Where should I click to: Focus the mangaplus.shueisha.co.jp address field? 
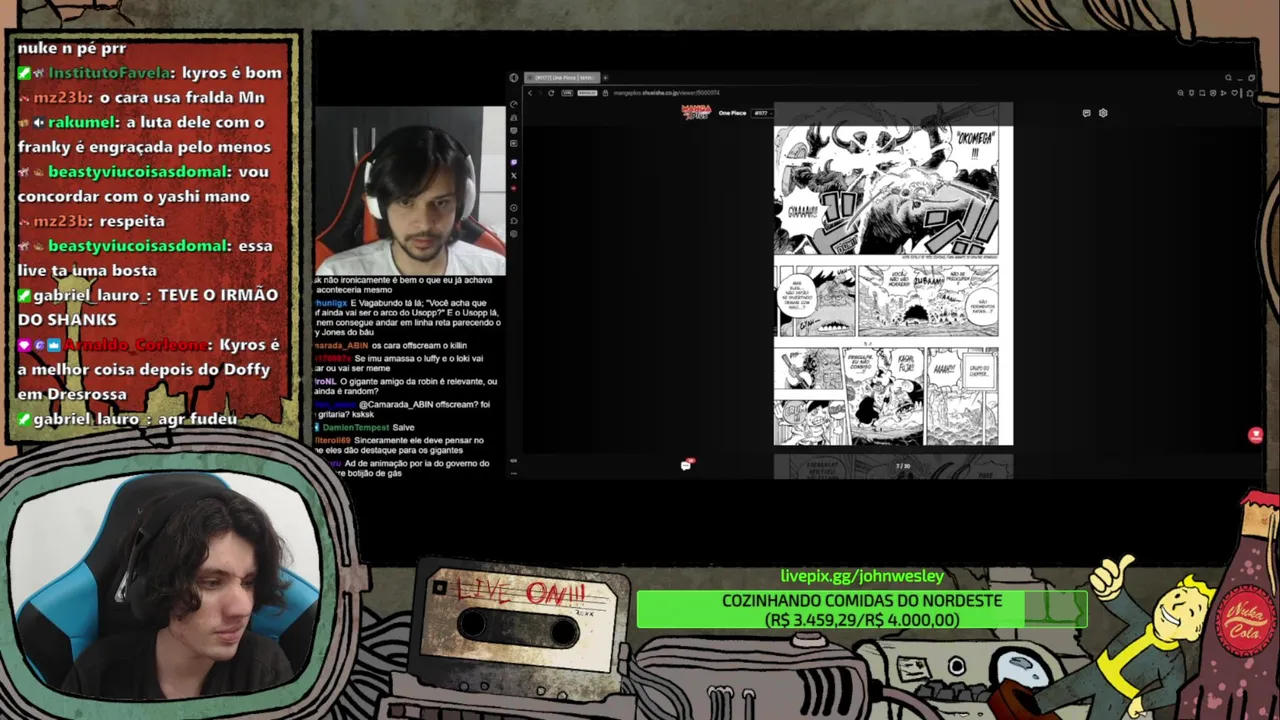pos(666,93)
